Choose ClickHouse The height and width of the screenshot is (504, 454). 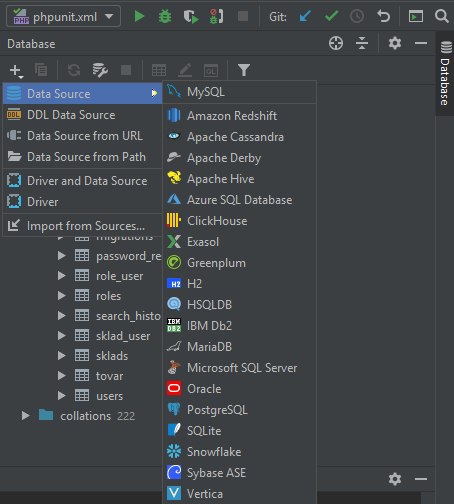pyautogui.click(x=239, y=221)
